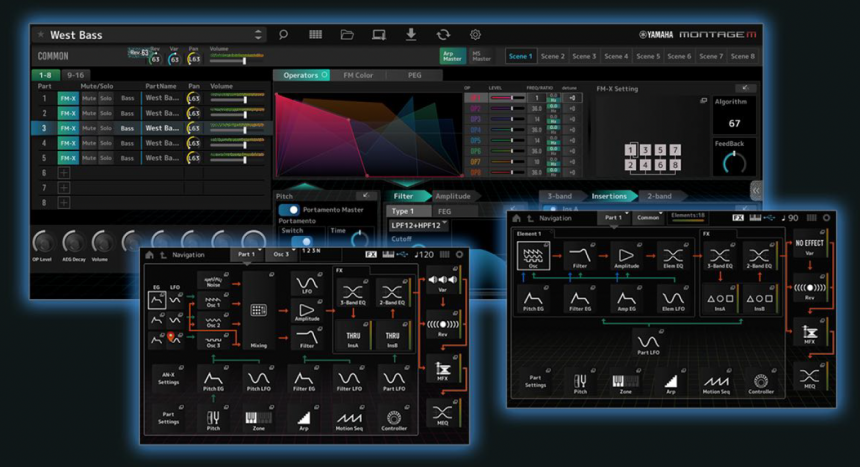Open Pitch LFO block in Osc 3 navigation window

click(258, 380)
